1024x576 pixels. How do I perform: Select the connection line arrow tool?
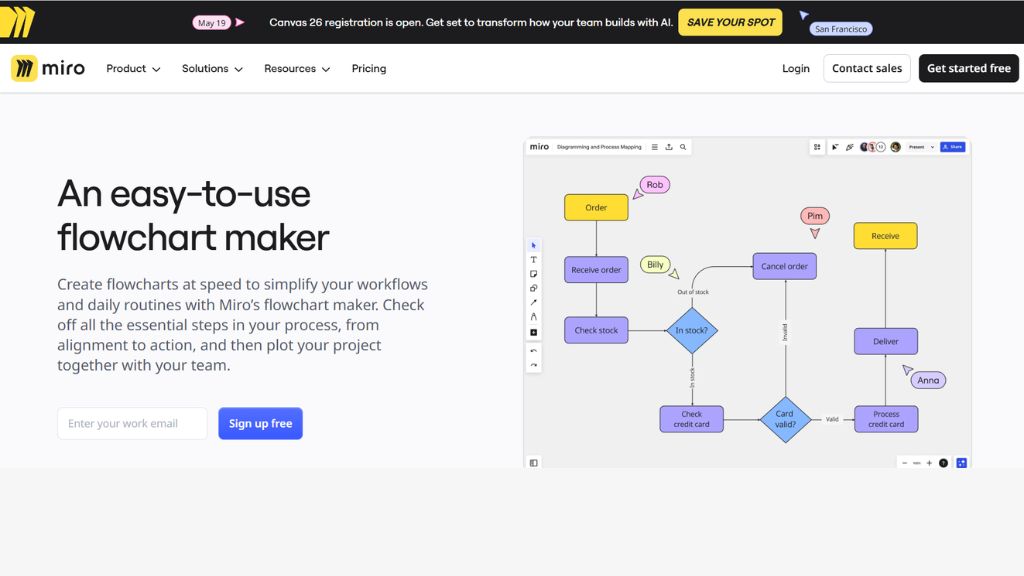(x=534, y=302)
